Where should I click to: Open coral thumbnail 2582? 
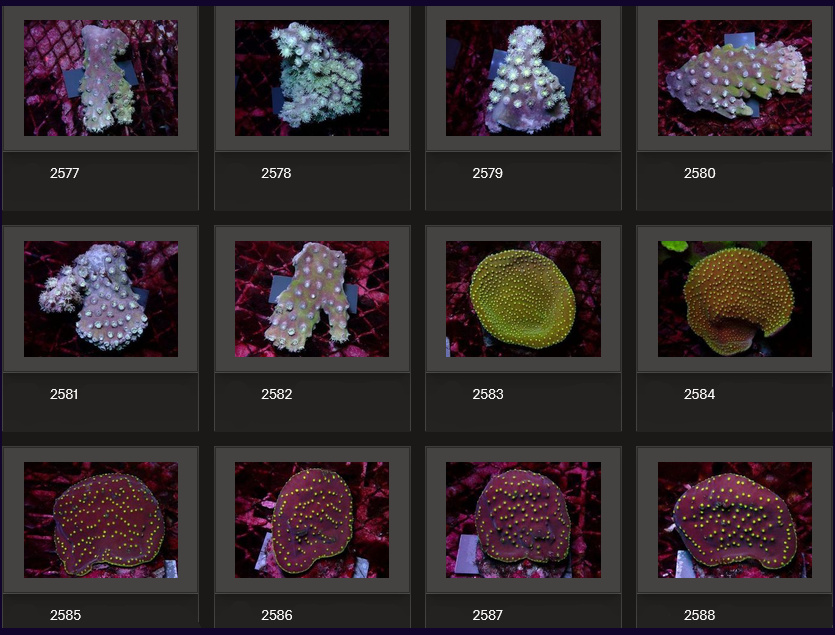[312, 299]
